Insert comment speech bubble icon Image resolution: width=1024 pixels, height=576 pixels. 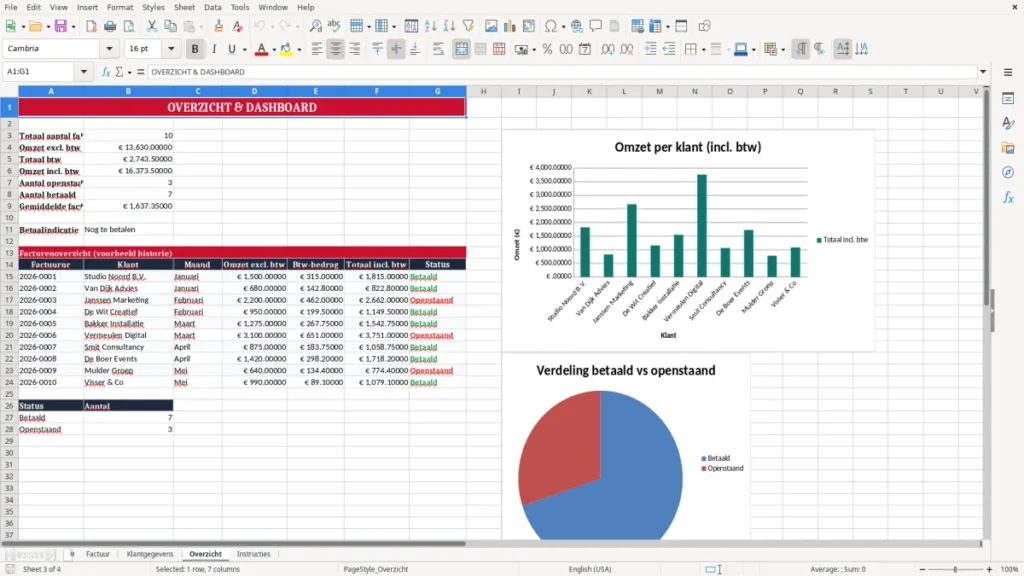[596, 26]
